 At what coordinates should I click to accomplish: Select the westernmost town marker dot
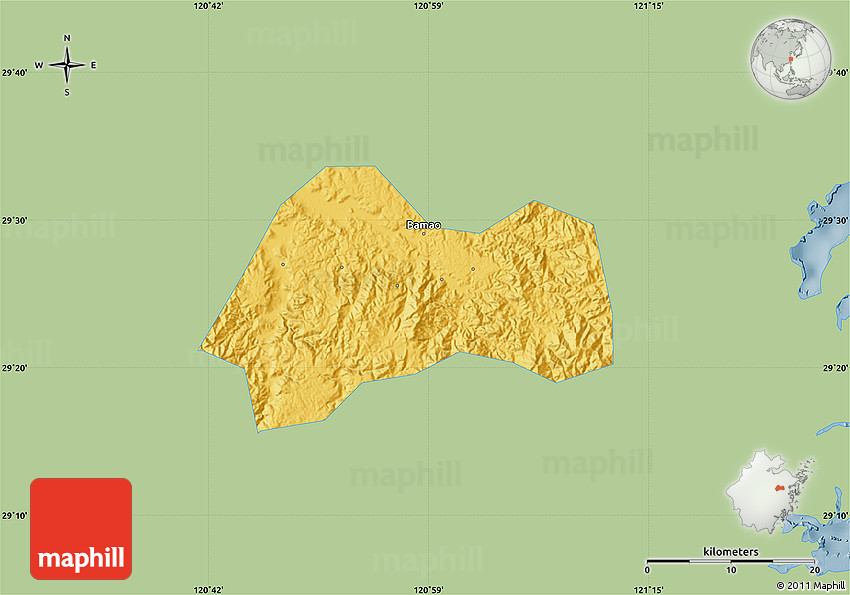click(283, 264)
